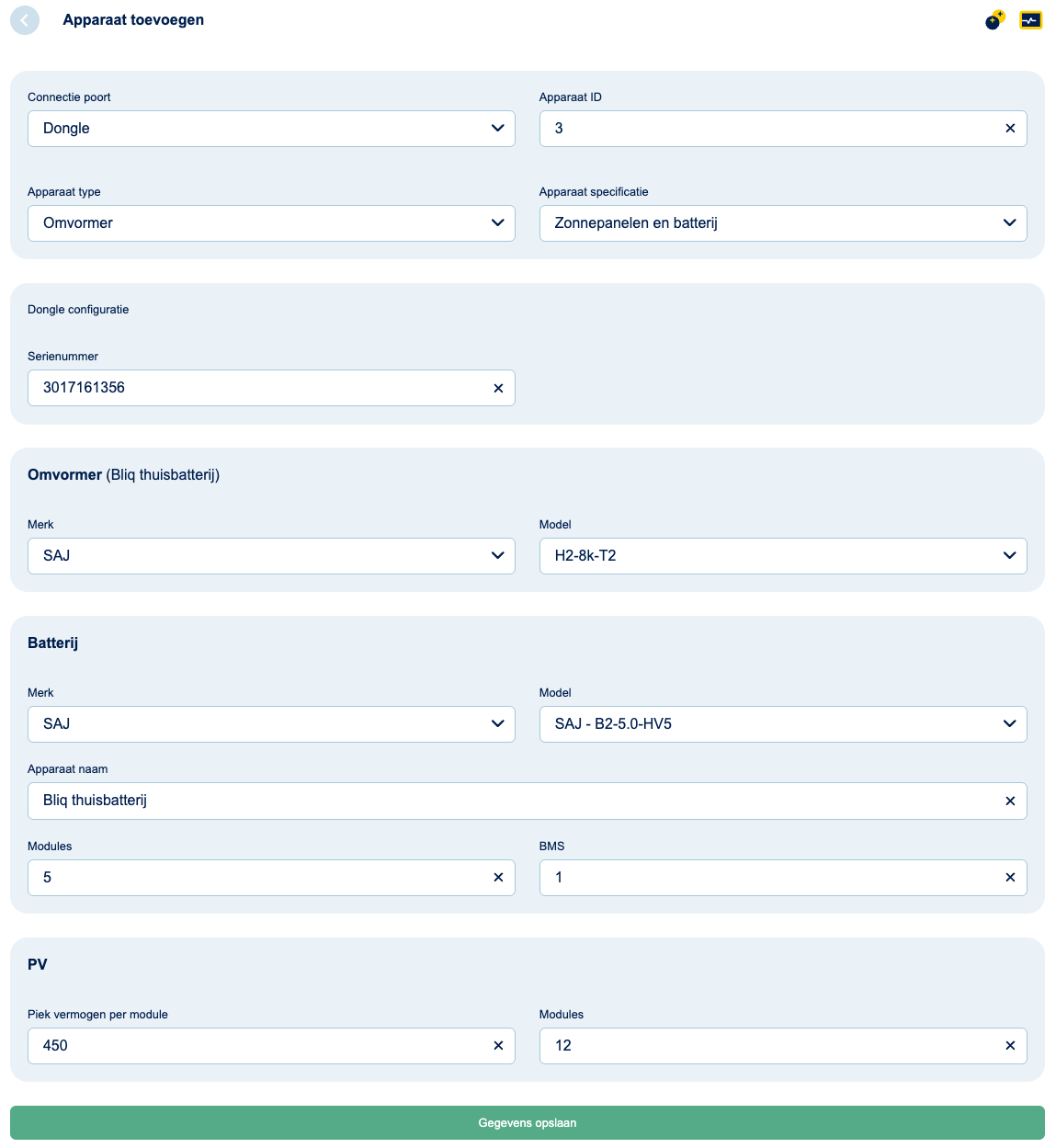The width and height of the screenshot is (1056, 1148).
Task: Click the back arrow button
Action: (25, 20)
